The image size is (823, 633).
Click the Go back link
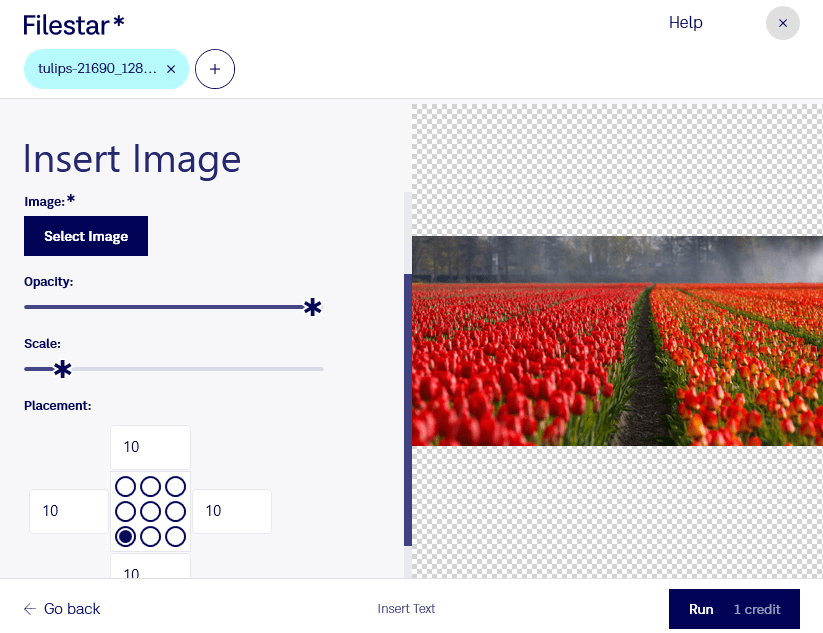[x=62, y=609]
